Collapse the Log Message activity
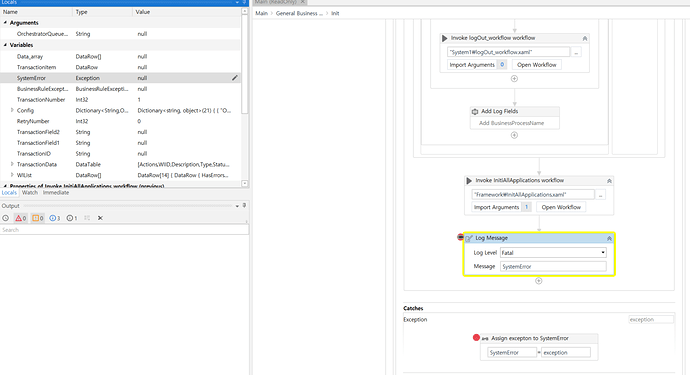Screen dimensions: 690x375 click(609, 238)
